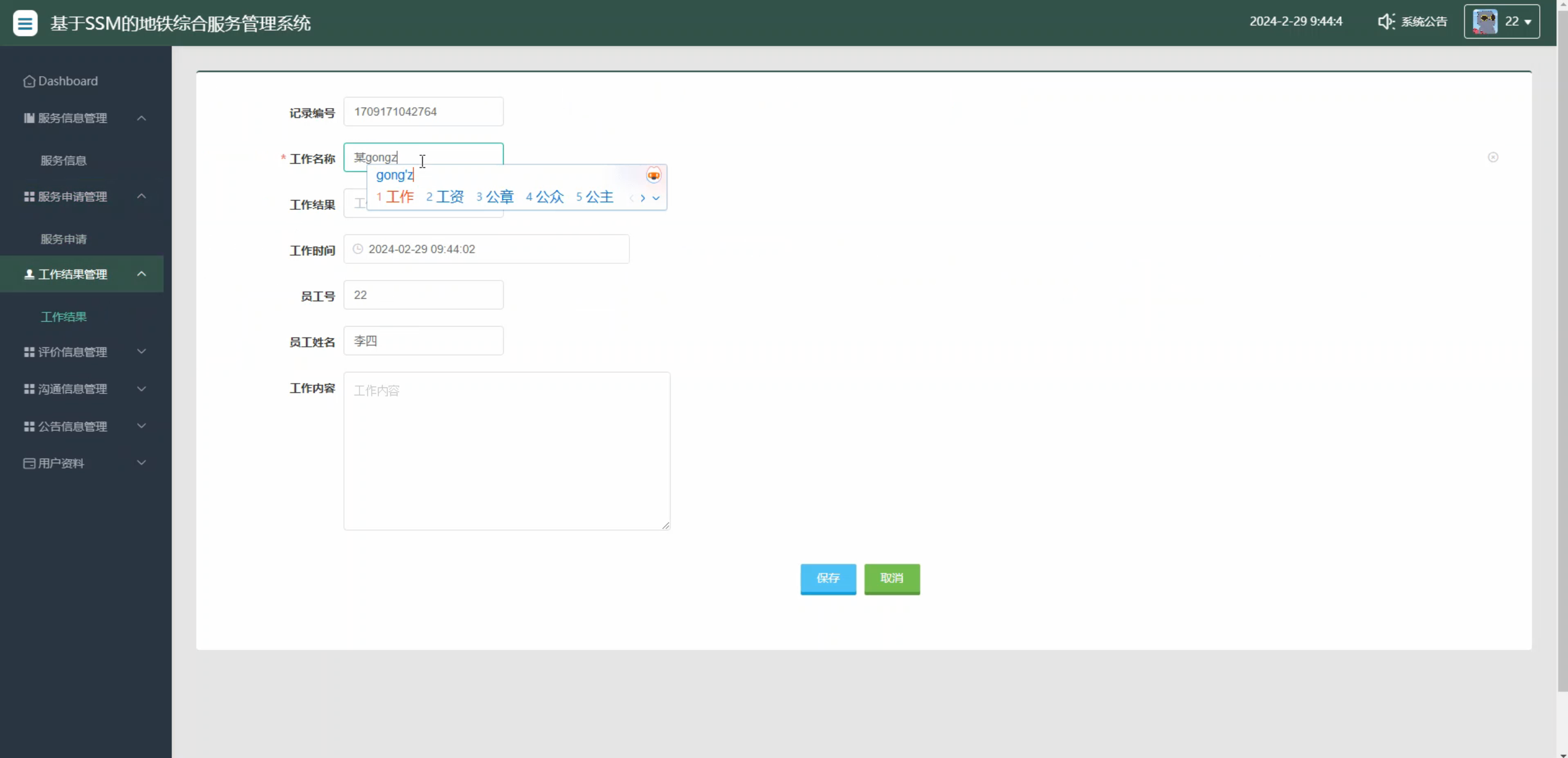Click into the 工作内容 text area
The image size is (1568, 758).
(506, 451)
